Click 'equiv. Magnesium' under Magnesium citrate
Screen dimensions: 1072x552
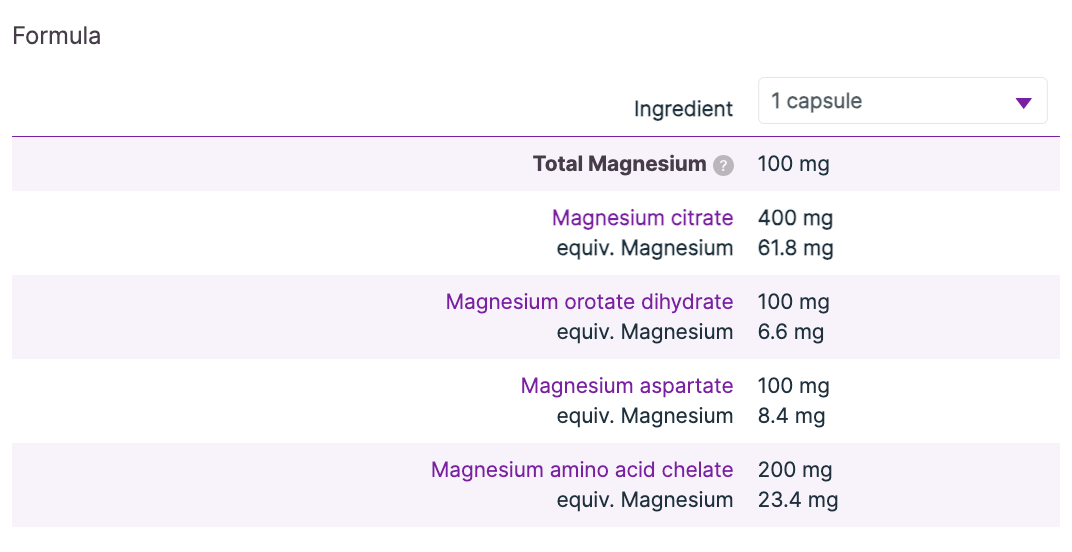(x=644, y=248)
